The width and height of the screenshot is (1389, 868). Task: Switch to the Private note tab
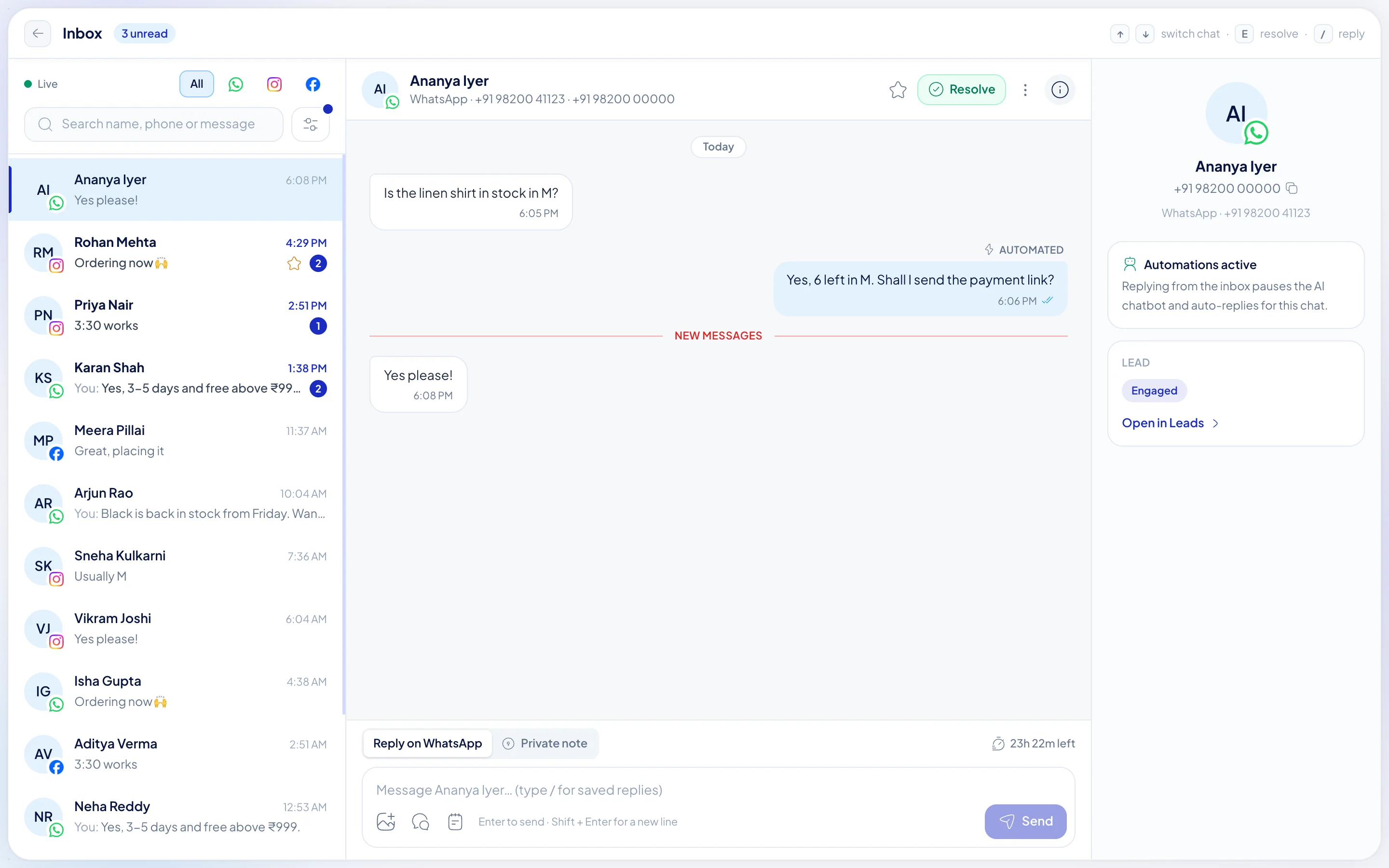pos(545,744)
